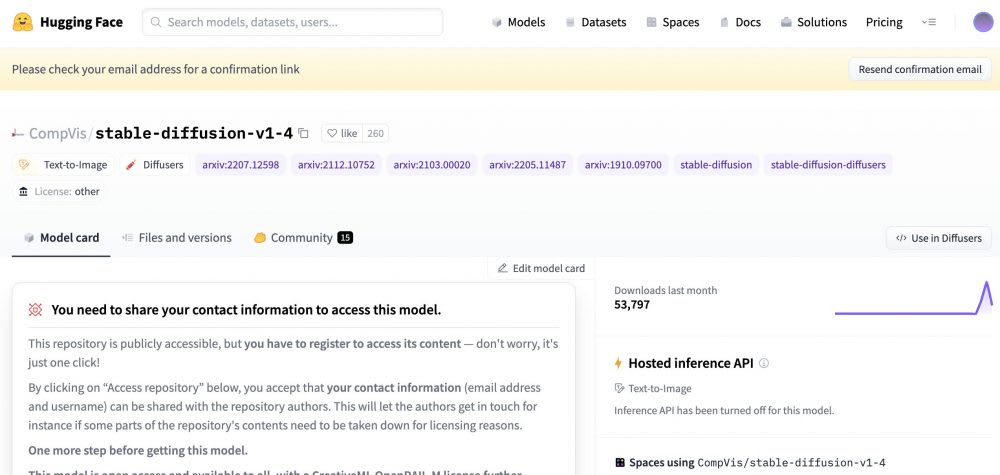Open the arxiv:2103.00020 tag

(432, 164)
